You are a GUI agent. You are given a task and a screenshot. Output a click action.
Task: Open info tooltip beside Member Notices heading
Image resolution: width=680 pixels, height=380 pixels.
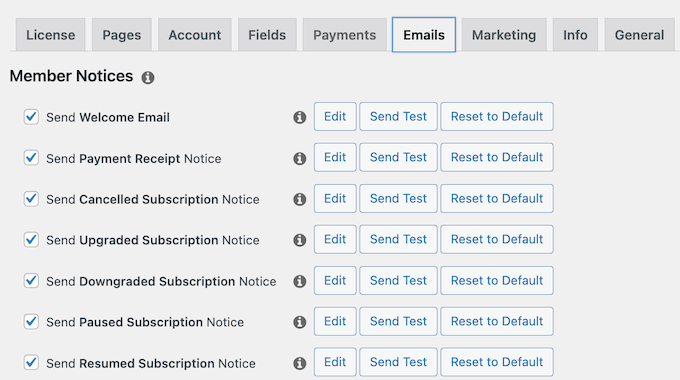click(x=148, y=78)
